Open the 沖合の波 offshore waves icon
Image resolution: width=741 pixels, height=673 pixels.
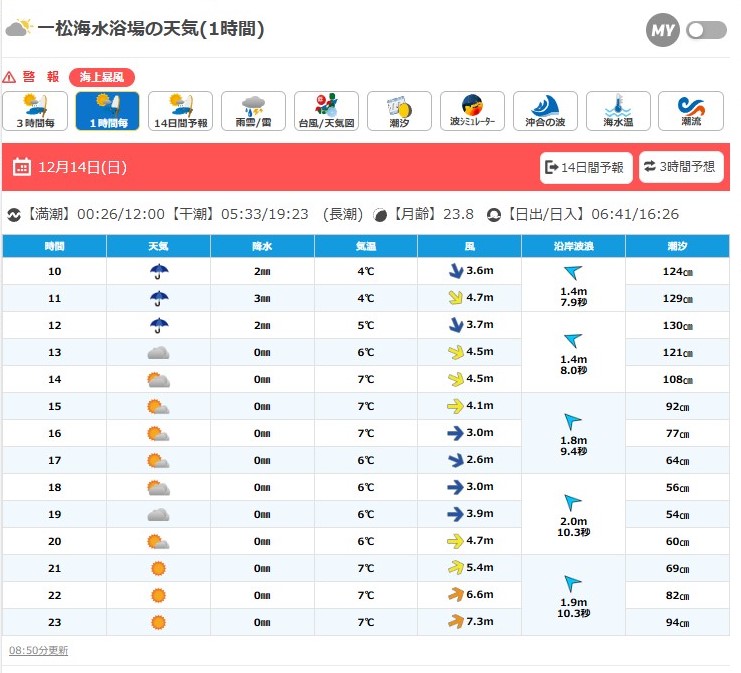[x=545, y=111]
